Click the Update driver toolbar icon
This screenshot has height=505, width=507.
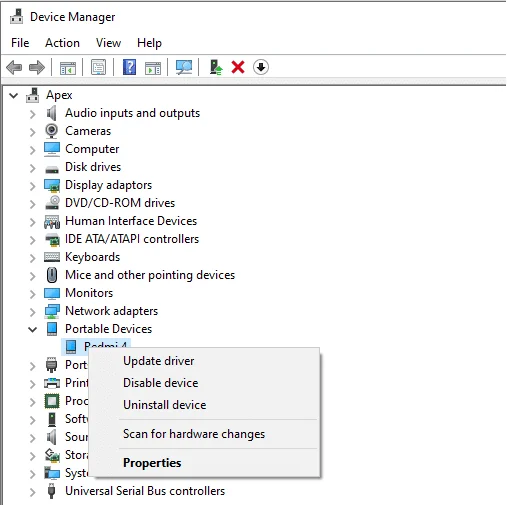tap(216, 67)
